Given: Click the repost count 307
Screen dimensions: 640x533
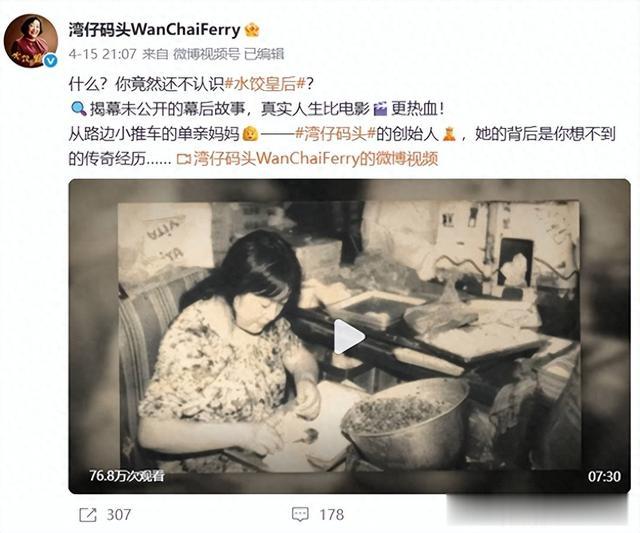Looking at the screenshot, I should point(119,515).
